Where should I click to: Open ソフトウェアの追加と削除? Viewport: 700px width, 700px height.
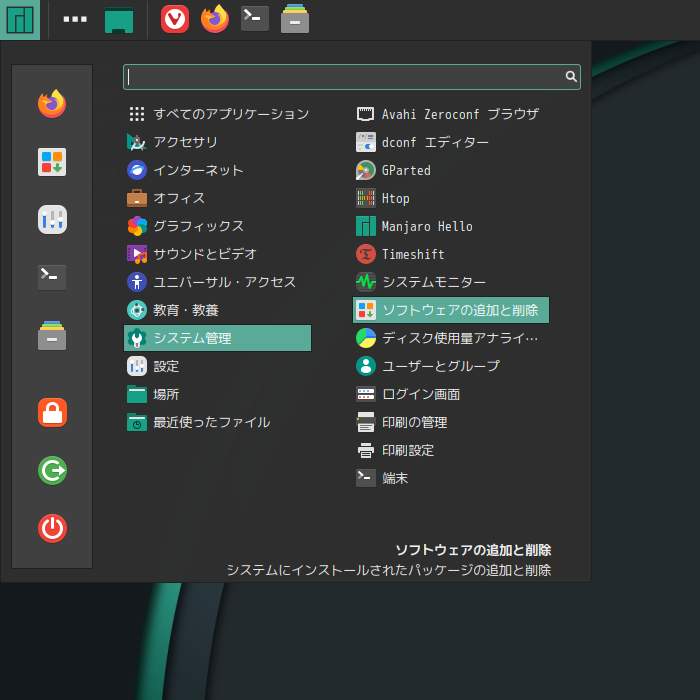[451, 310]
